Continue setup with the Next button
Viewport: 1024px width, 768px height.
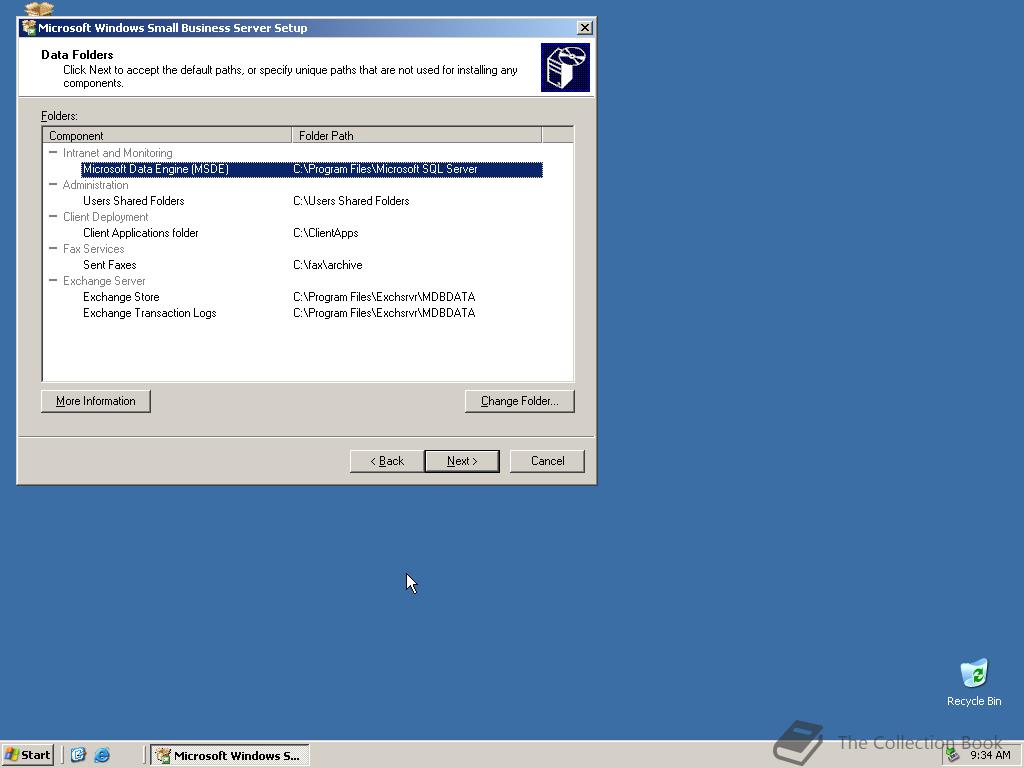[462, 461]
